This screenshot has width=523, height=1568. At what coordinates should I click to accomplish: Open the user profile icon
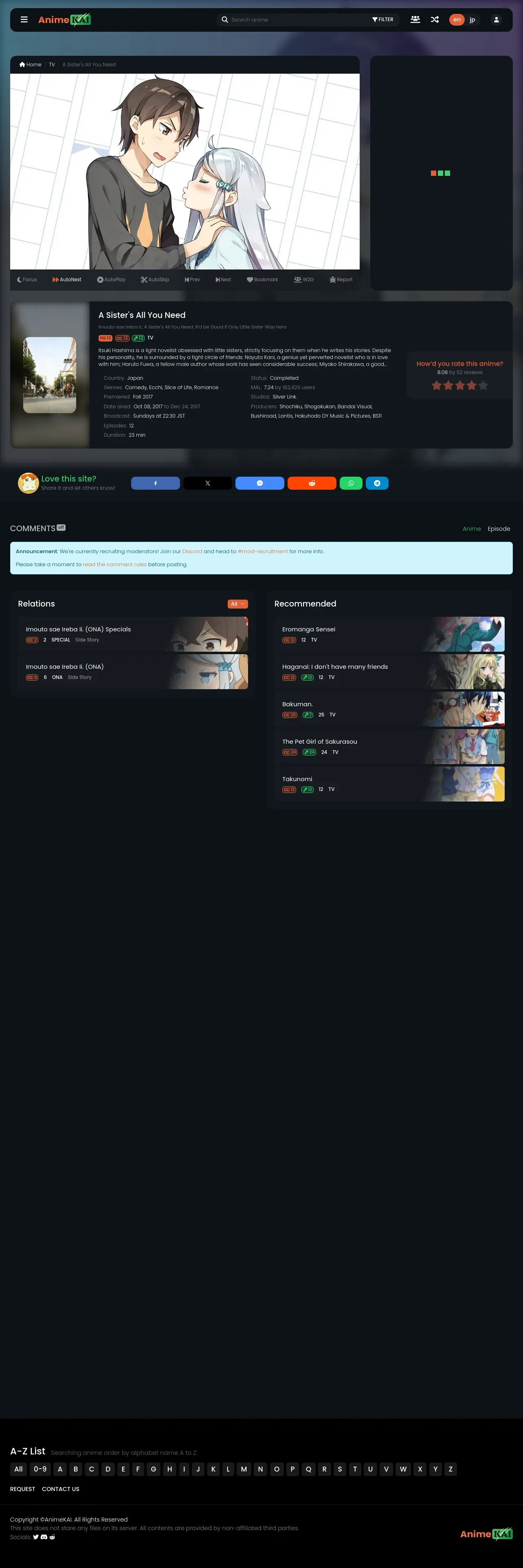point(496,20)
